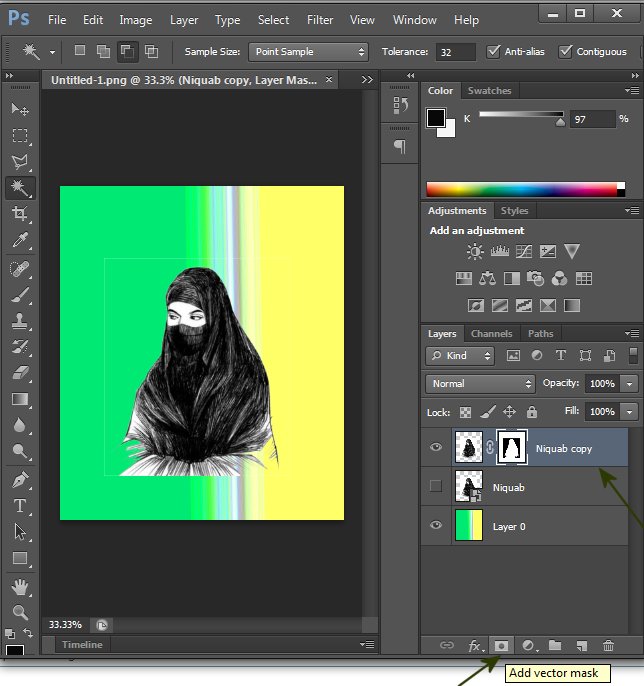
Task: Open the Kind filter dropdown
Action: (x=460, y=356)
